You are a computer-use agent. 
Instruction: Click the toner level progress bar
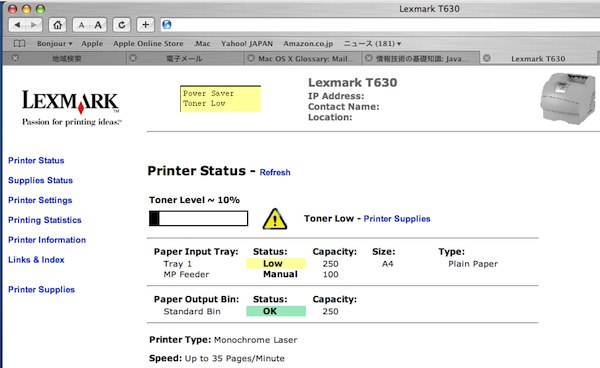(x=198, y=218)
